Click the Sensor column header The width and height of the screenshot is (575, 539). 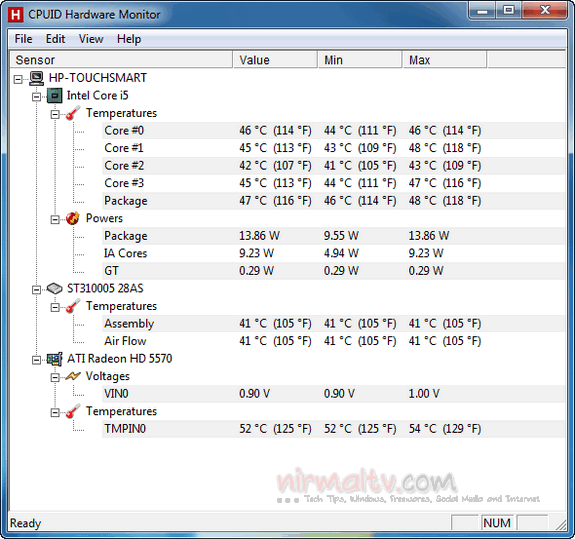[121, 60]
